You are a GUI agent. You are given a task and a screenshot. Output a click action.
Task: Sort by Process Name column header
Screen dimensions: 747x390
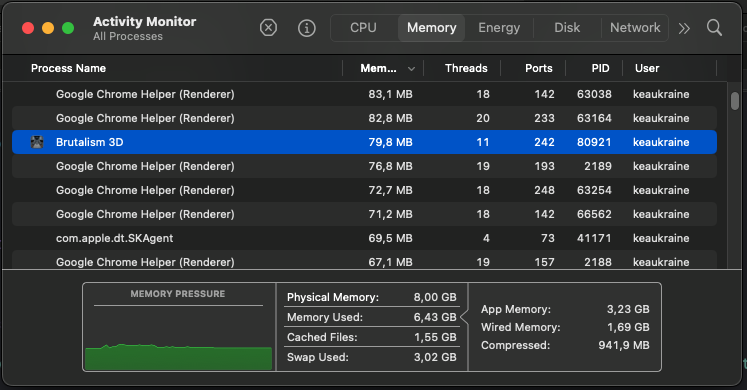pyautogui.click(x=68, y=68)
